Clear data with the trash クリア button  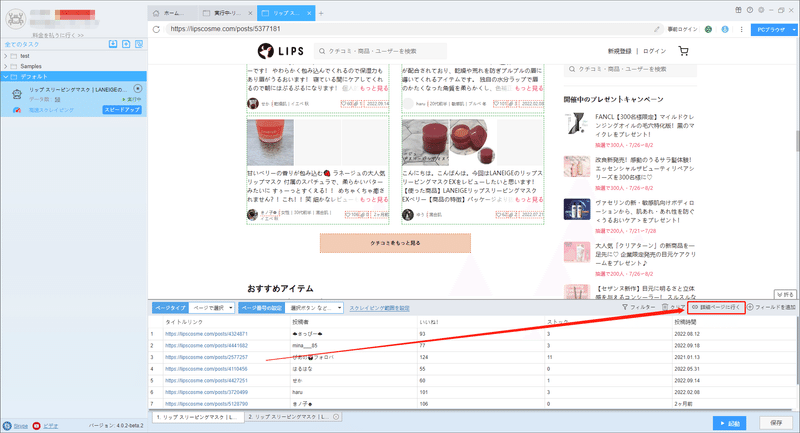pos(673,308)
